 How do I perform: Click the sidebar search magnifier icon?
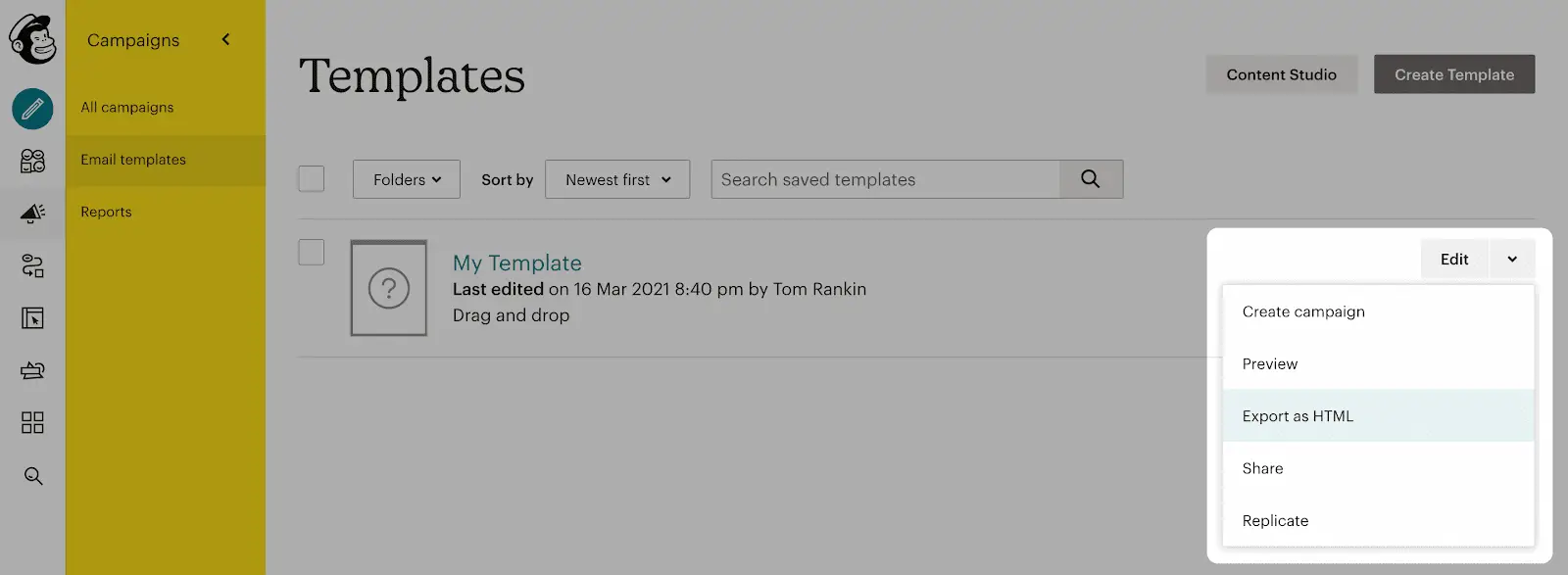click(32, 476)
